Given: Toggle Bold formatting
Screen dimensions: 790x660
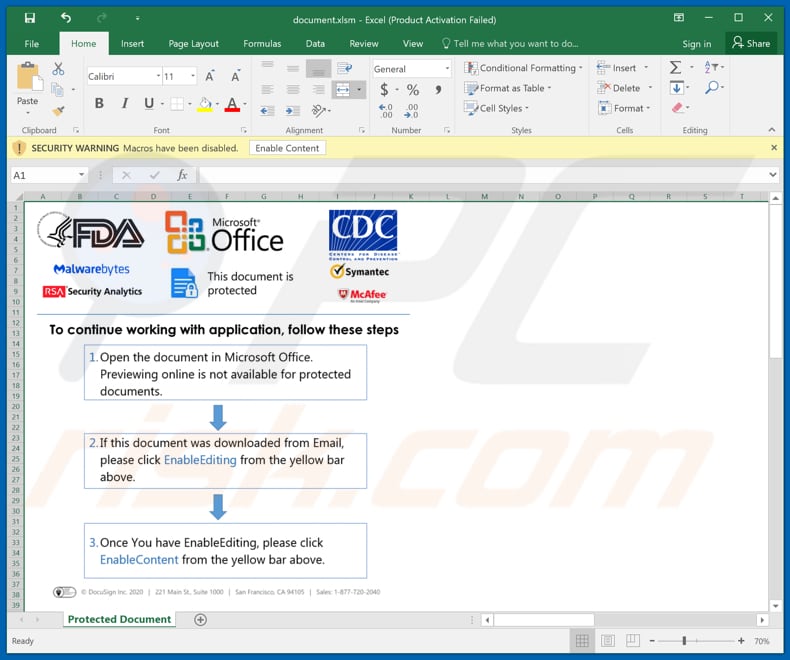Looking at the screenshot, I should click(99, 103).
